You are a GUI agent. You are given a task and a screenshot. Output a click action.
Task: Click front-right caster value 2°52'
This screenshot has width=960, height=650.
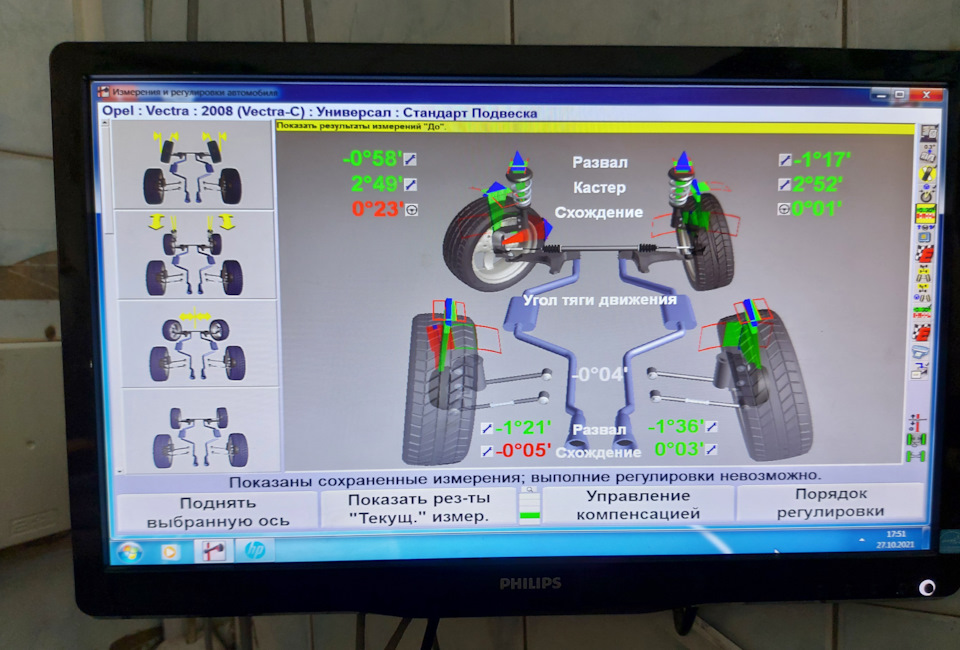coord(817,184)
